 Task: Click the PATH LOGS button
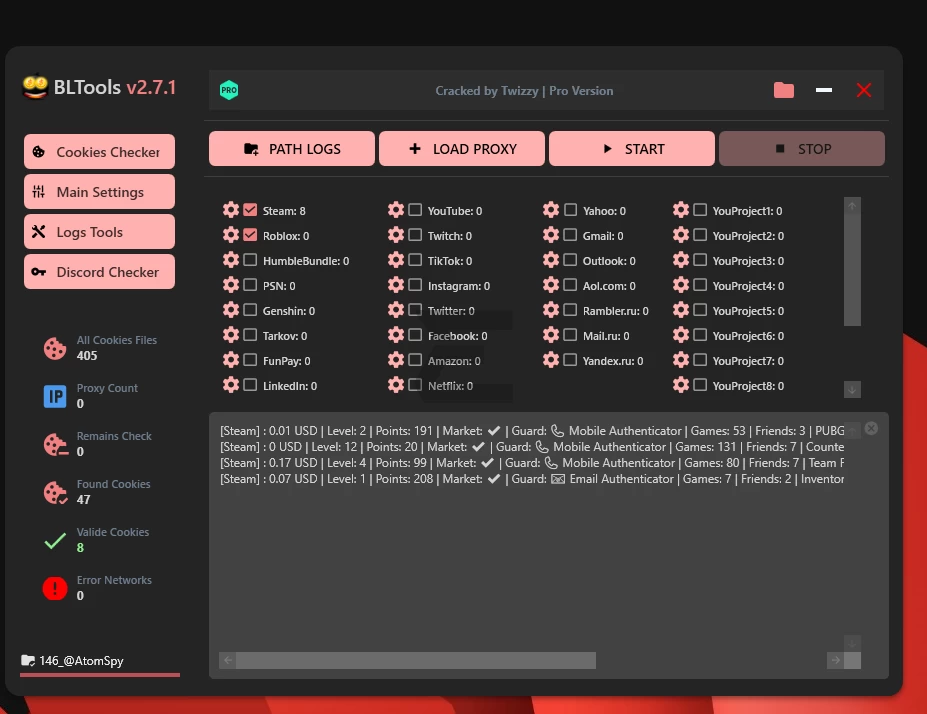click(x=292, y=148)
